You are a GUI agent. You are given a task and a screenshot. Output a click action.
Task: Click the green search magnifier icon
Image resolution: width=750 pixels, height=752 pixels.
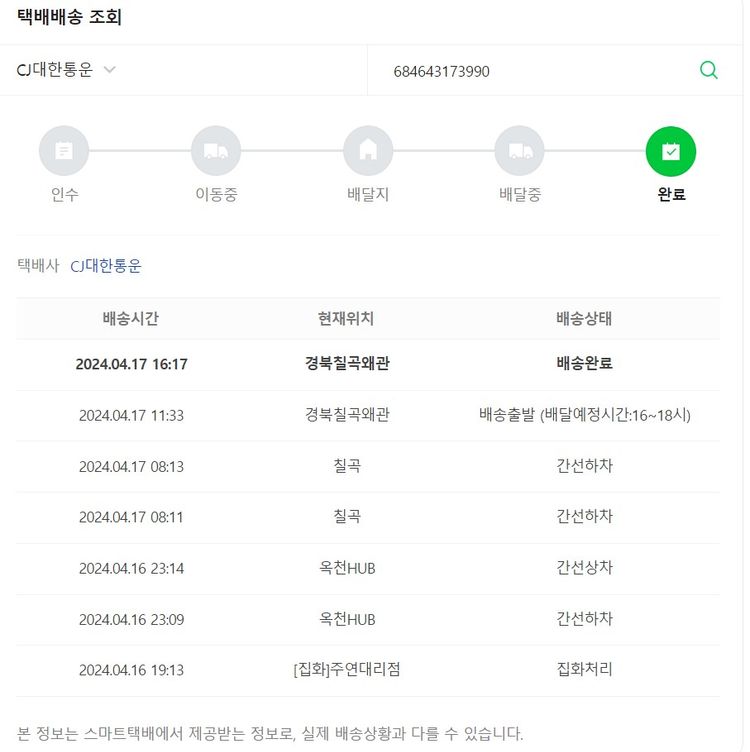coord(708,70)
